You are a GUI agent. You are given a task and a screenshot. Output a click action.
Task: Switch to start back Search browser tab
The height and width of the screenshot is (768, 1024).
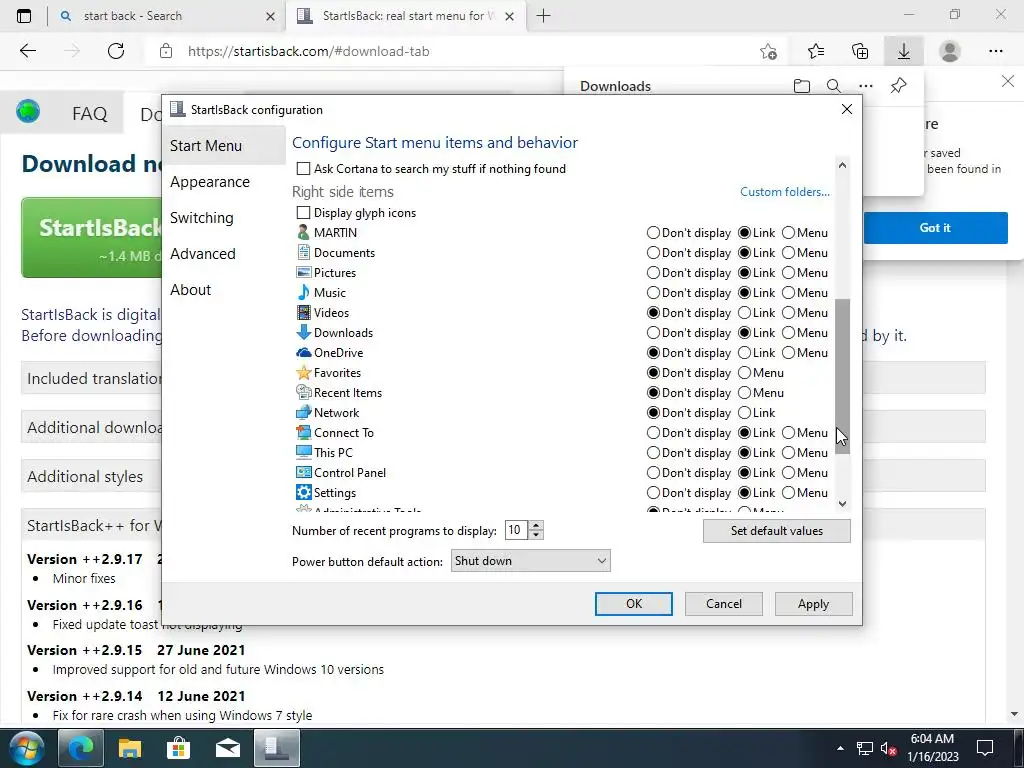coord(166,16)
